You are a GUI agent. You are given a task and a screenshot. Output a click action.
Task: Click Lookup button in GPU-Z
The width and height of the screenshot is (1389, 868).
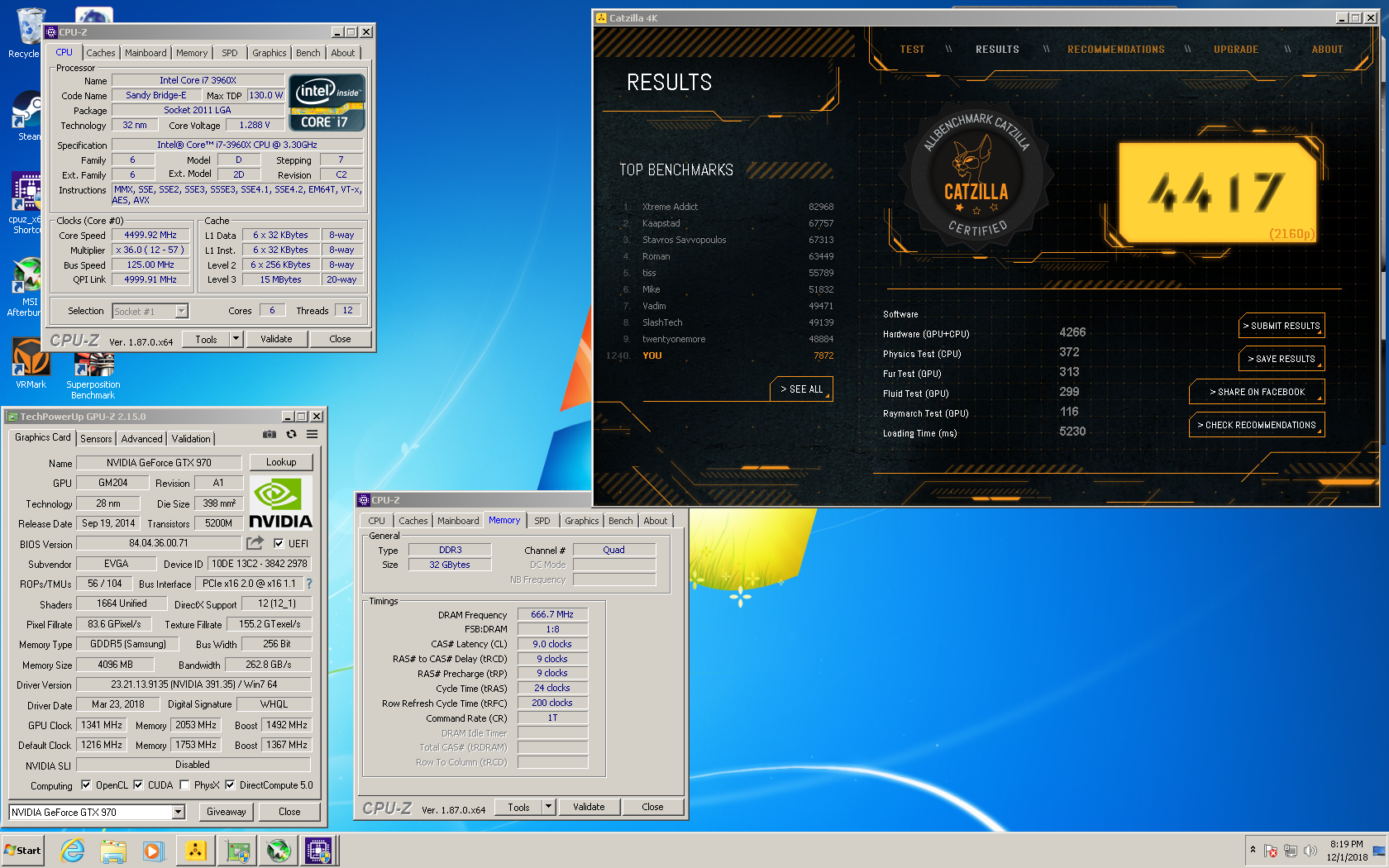pyautogui.click(x=281, y=462)
